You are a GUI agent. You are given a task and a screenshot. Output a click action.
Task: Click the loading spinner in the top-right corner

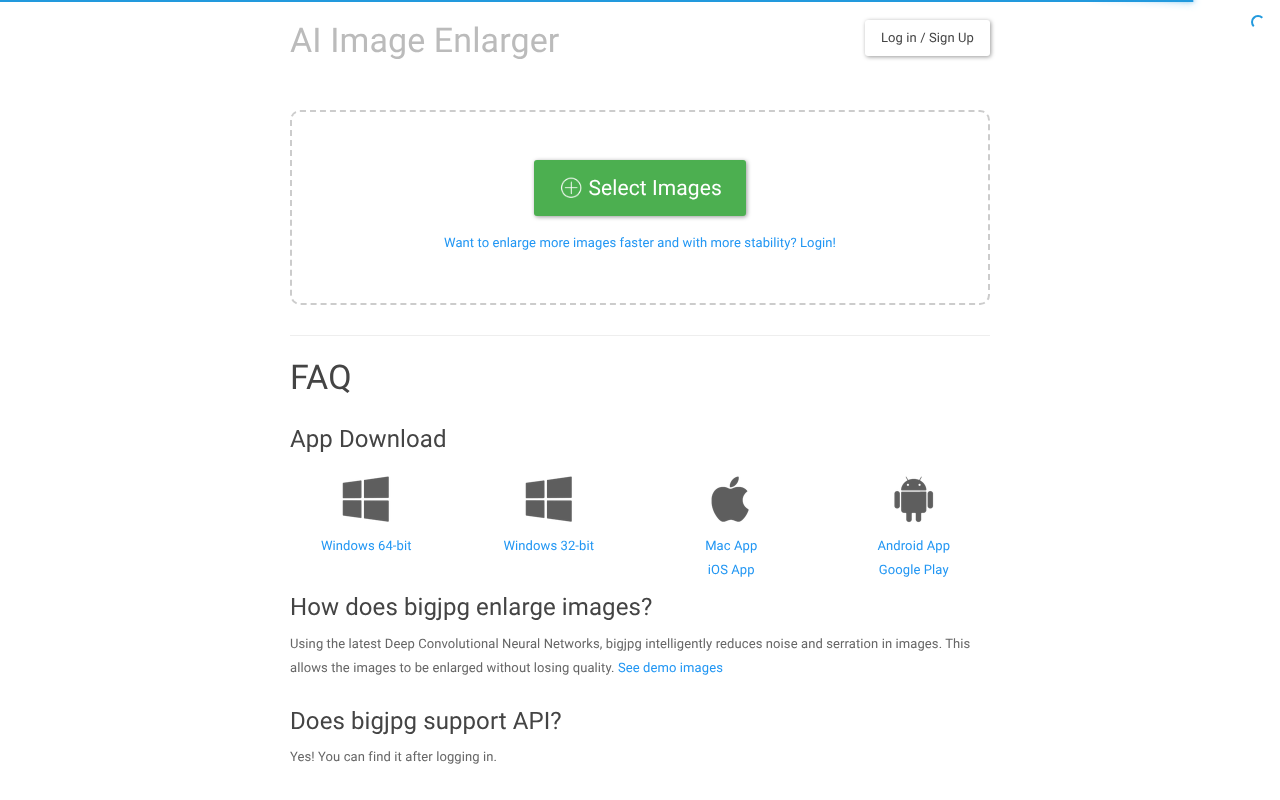pos(1258,22)
